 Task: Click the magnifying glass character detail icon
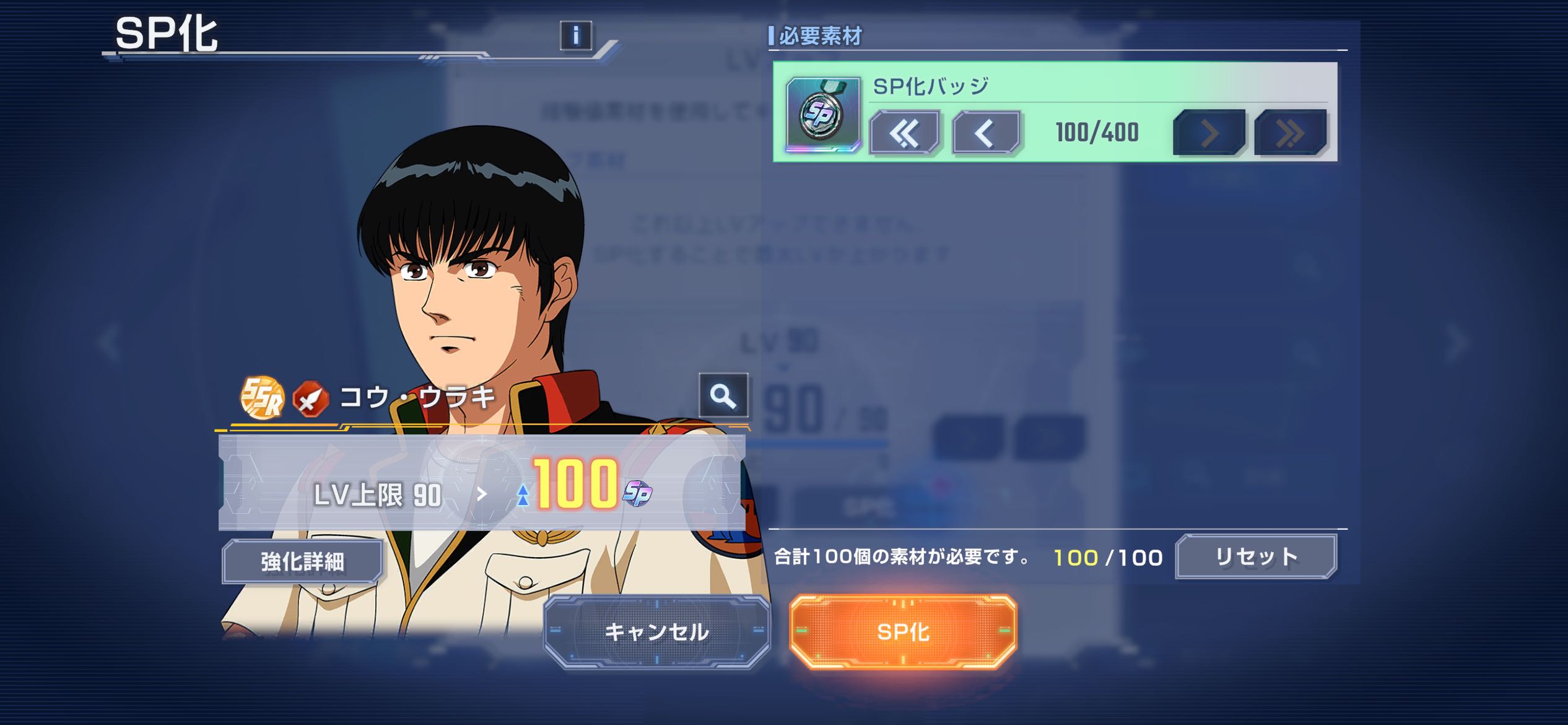tap(723, 395)
